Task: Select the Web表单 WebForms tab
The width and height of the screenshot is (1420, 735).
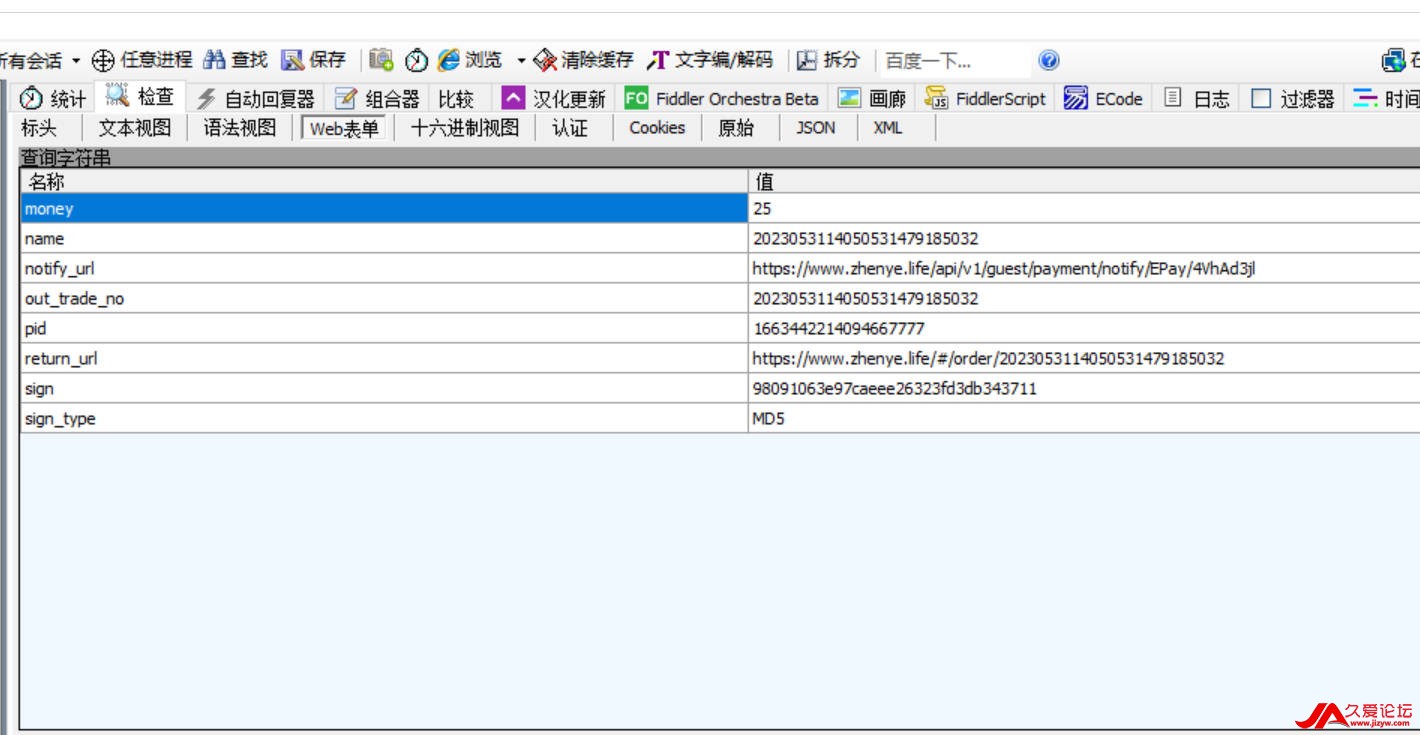Action: click(x=344, y=128)
